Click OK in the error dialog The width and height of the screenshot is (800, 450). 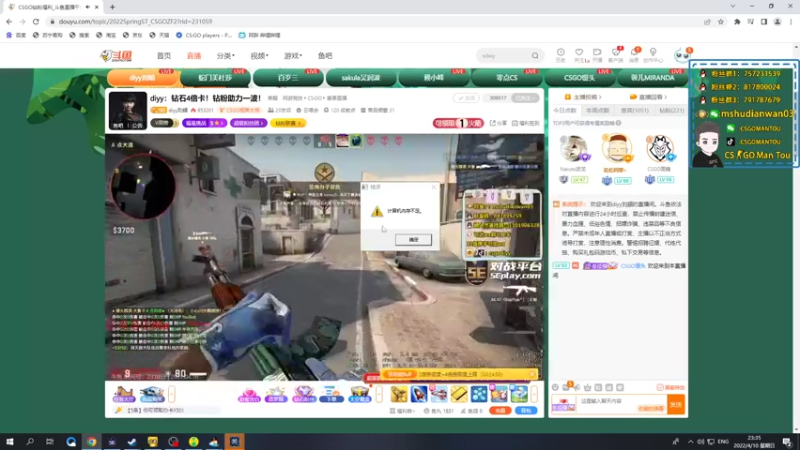(413, 239)
